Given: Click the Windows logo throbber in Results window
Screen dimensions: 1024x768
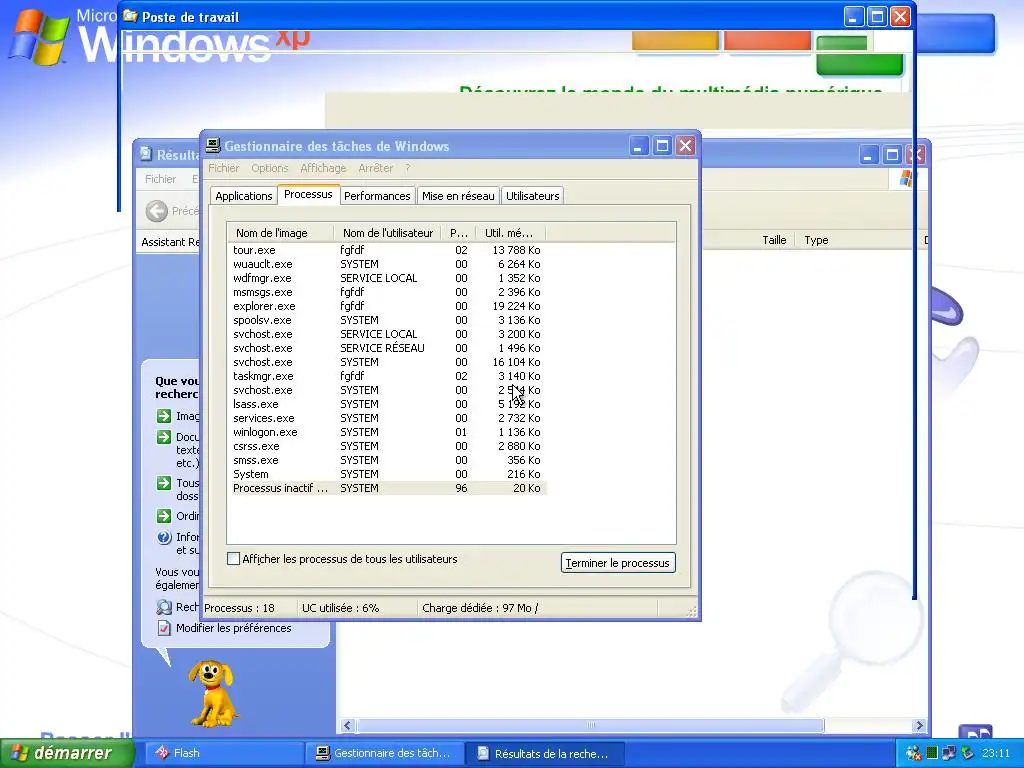Looking at the screenshot, I should click(x=906, y=178).
